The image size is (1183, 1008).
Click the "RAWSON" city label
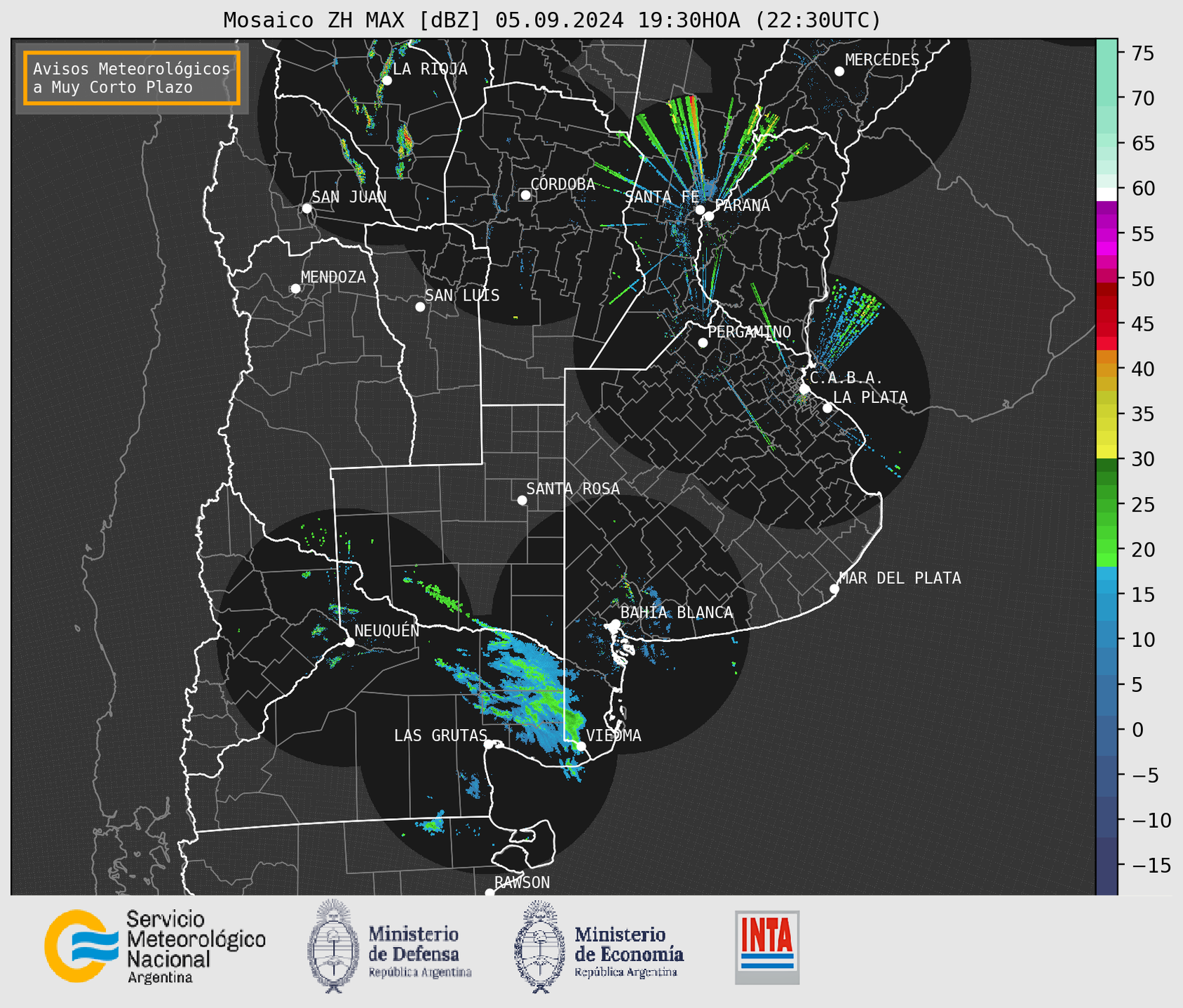pyautogui.click(x=522, y=883)
